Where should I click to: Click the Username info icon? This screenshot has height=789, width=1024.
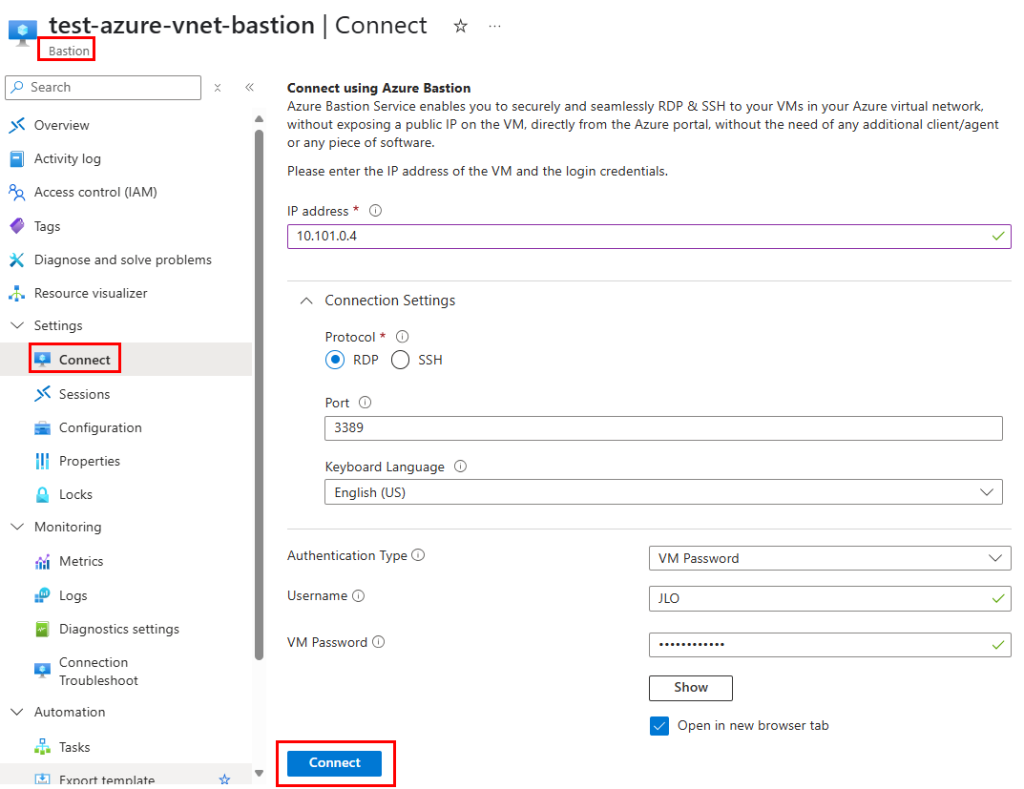(359, 596)
